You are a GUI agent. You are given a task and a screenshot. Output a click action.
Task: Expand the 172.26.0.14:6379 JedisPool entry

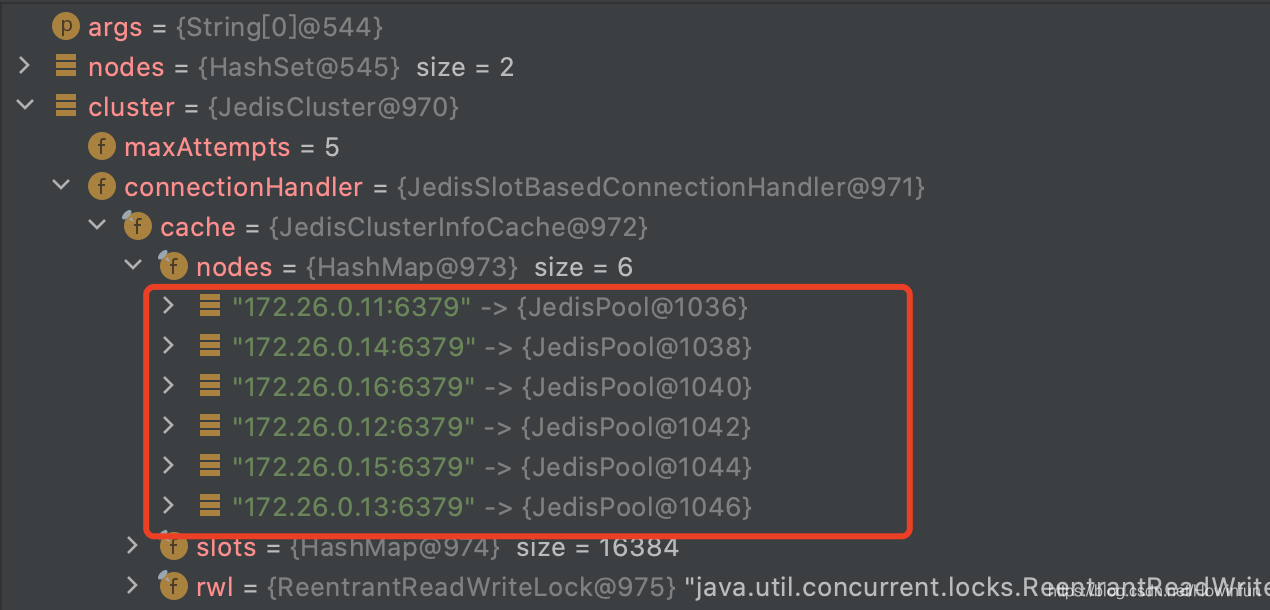170,346
